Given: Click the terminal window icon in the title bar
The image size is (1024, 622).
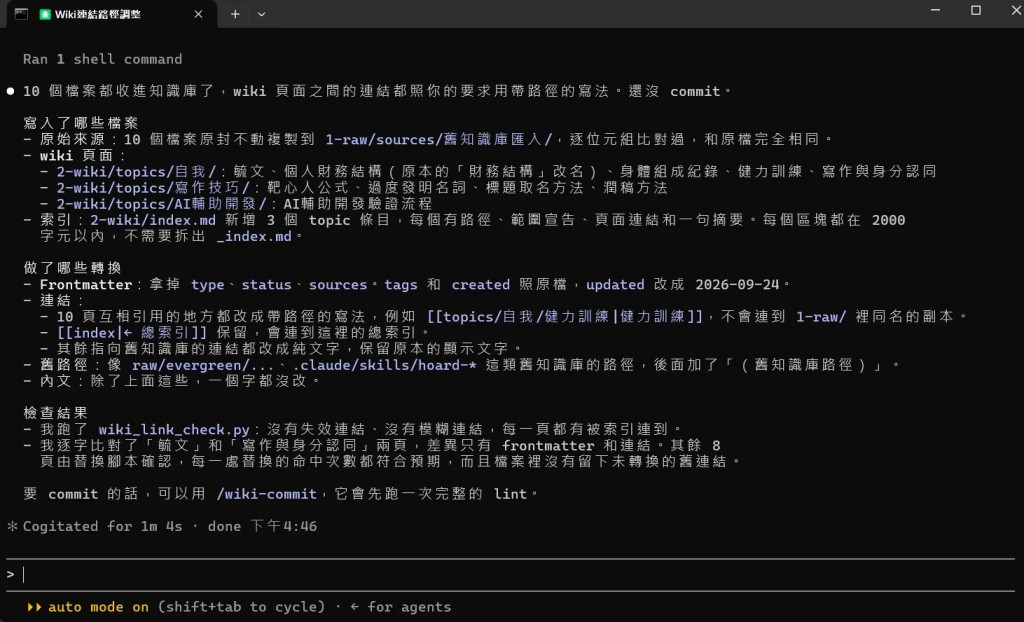Looking at the screenshot, I should [x=21, y=14].
